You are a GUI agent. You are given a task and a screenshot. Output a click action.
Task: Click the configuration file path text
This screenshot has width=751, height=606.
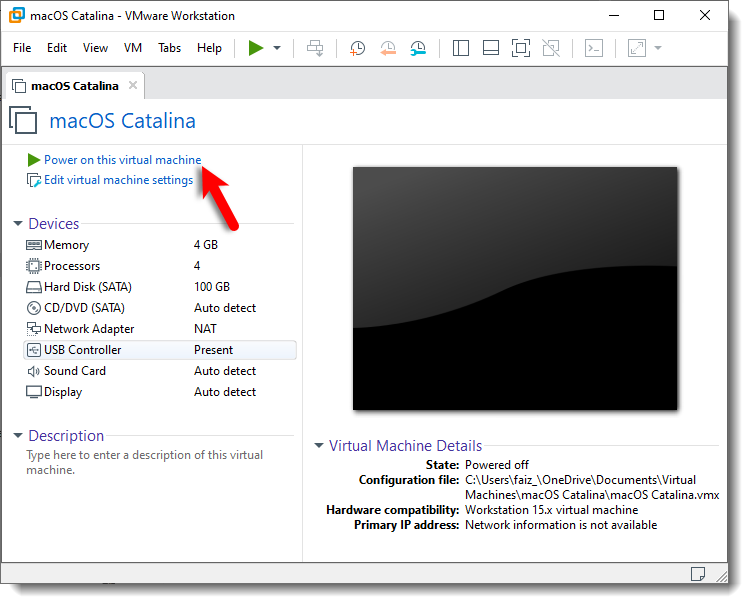592,487
